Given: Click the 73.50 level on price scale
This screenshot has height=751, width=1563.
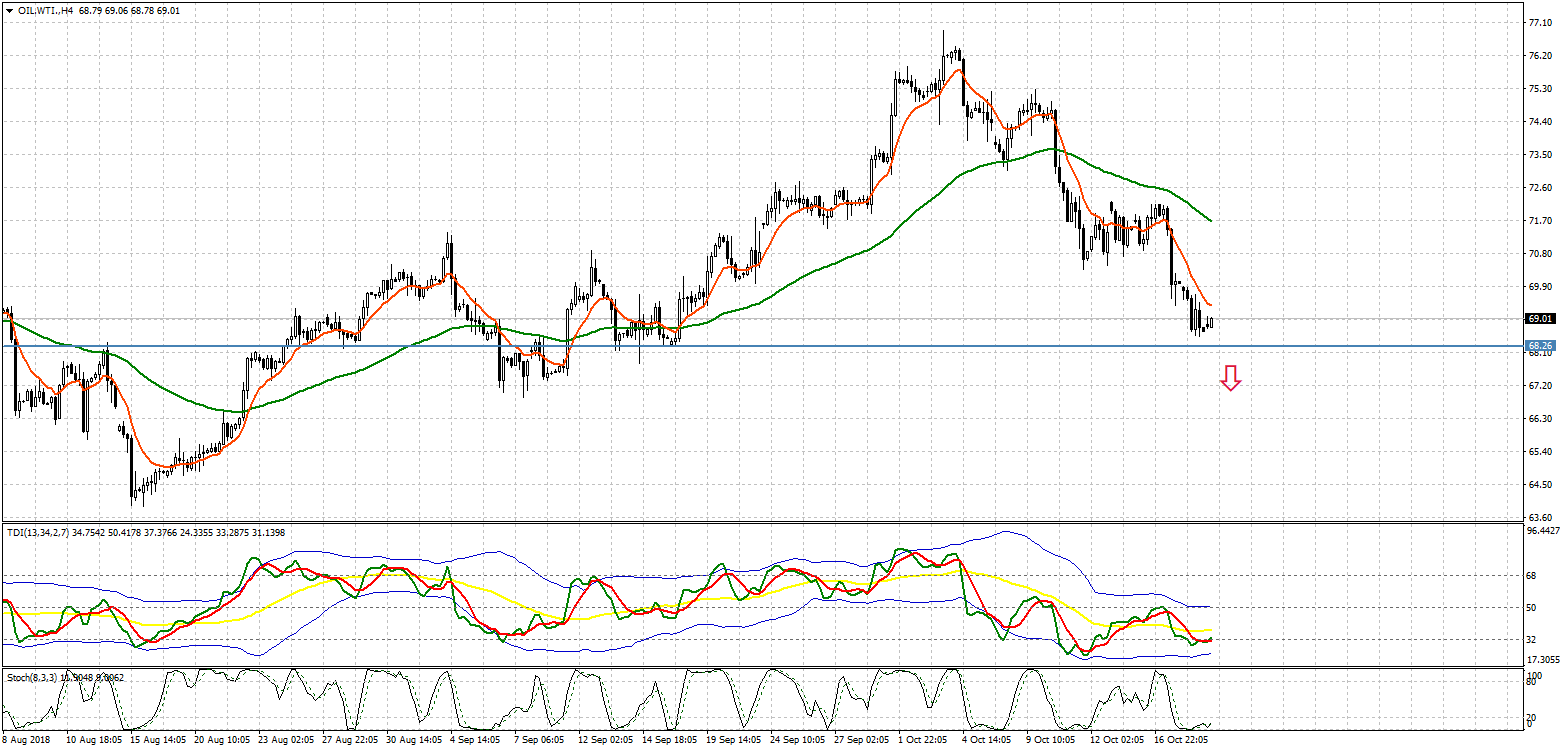Looking at the screenshot, I should (x=1539, y=154).
